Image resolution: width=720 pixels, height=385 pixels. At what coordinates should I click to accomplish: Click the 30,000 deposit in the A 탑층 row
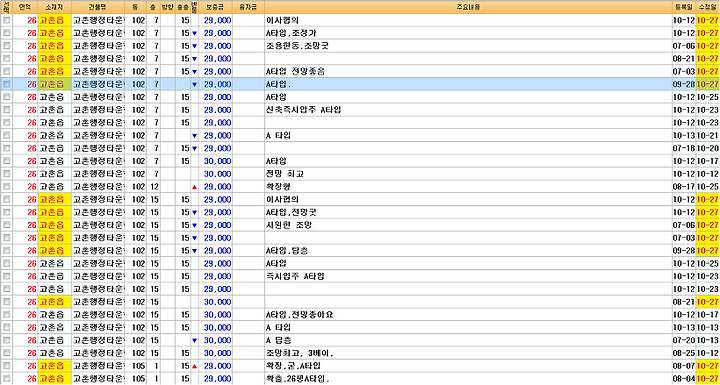pos(218,340)
